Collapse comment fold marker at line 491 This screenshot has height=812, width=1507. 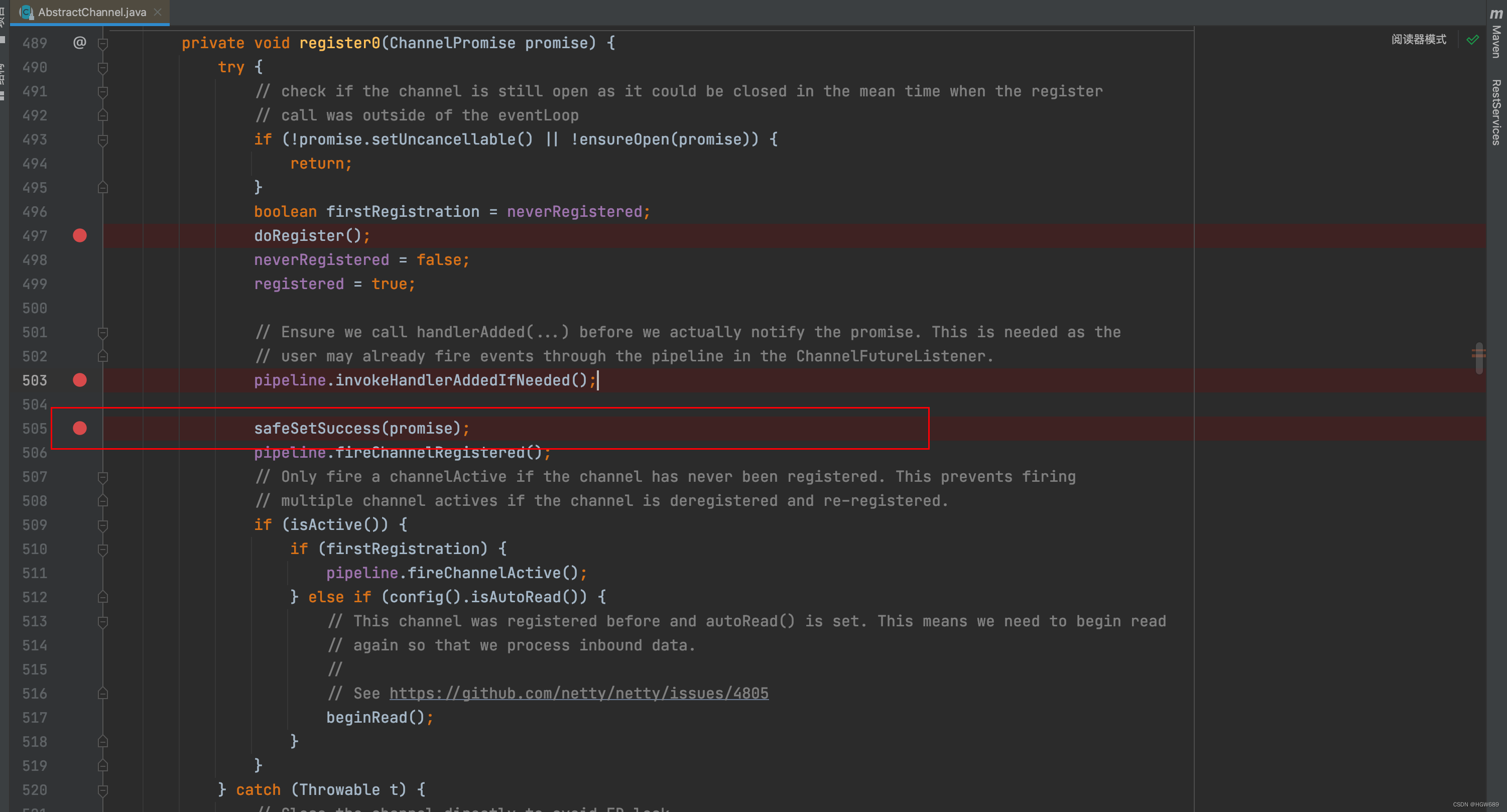coord(103,91)
